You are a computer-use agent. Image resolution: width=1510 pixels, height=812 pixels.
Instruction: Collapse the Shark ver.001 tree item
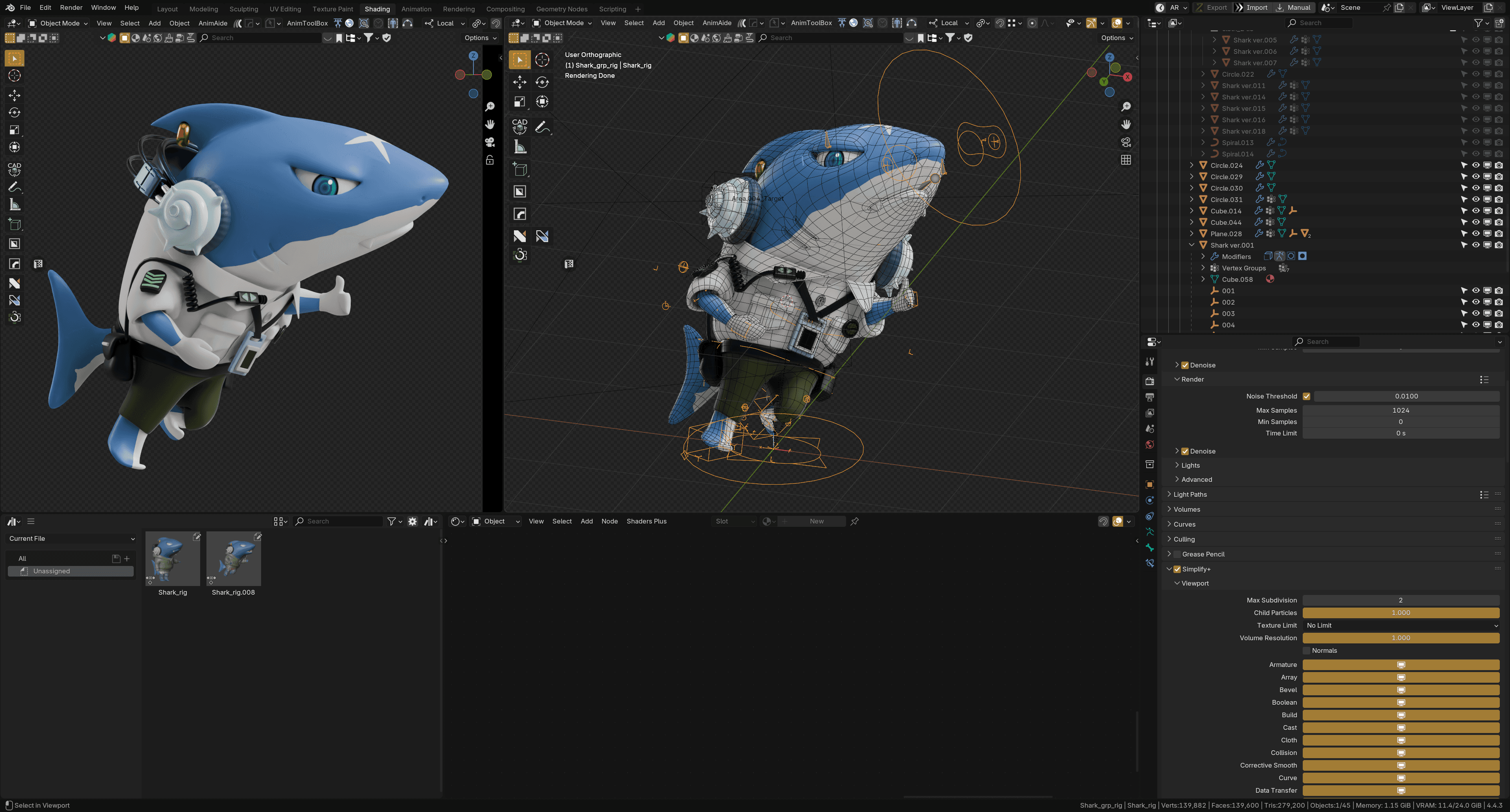(1192, 245)
